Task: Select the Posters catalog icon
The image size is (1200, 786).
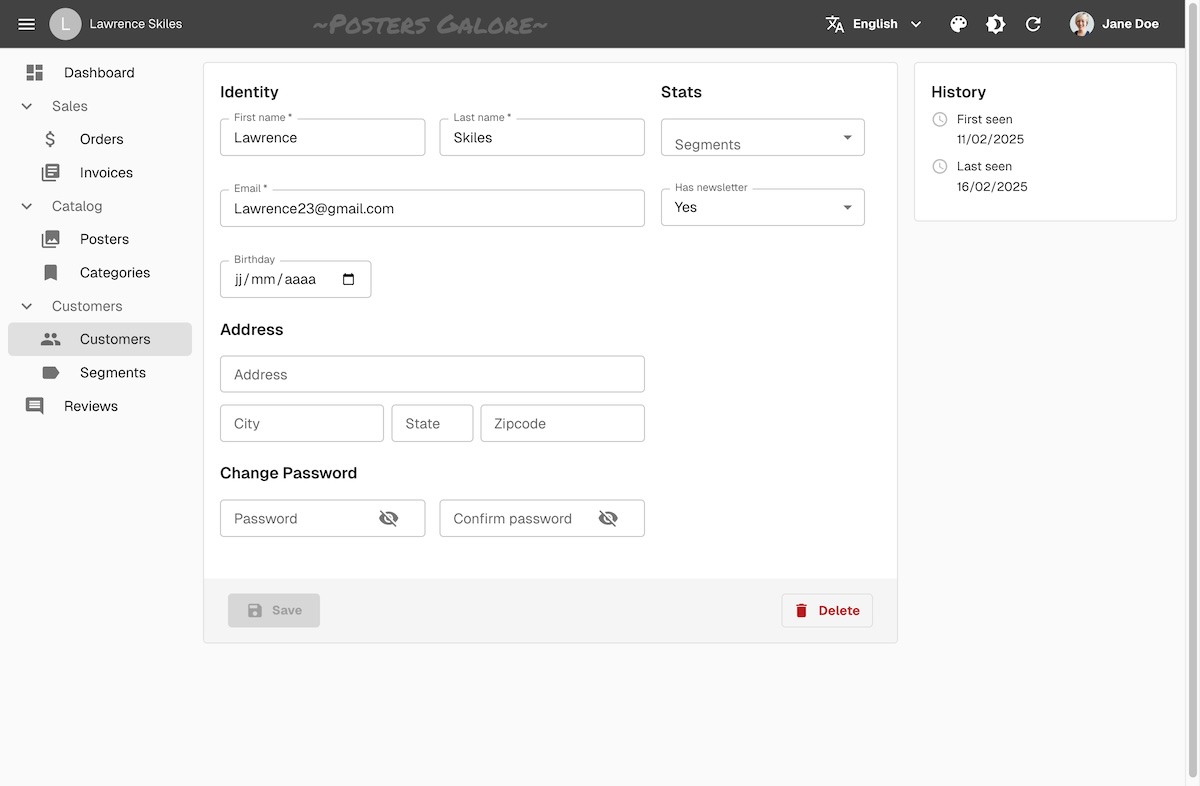Action: pyautogui.click(x=51, y=239)
